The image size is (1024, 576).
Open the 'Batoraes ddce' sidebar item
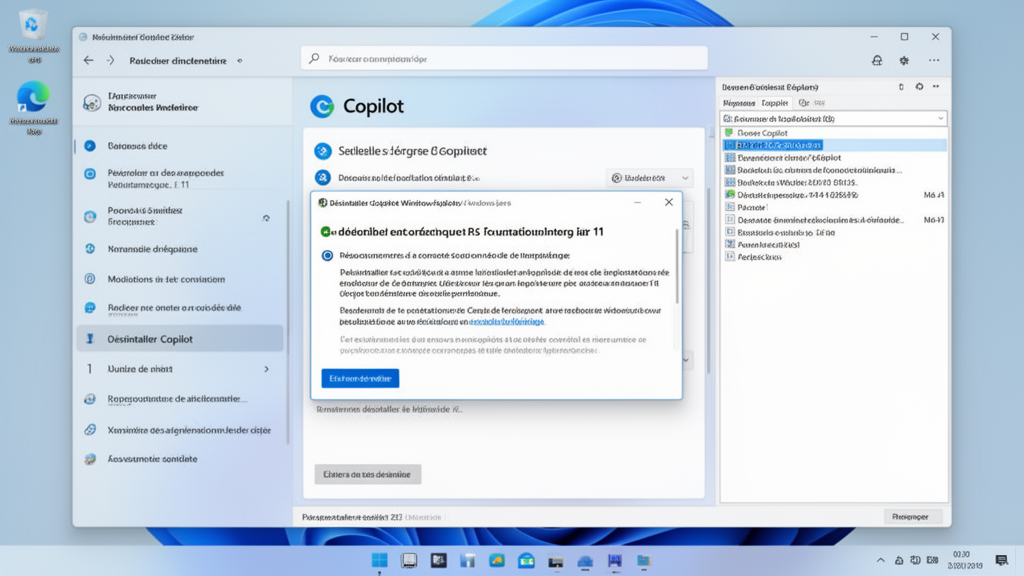coord(179,146)
